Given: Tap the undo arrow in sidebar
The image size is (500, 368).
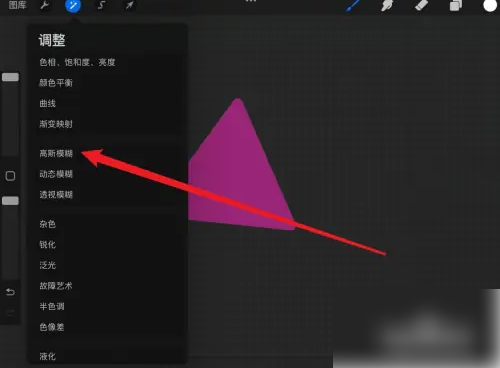Looking at the screenshot, I should coord(10,292).
